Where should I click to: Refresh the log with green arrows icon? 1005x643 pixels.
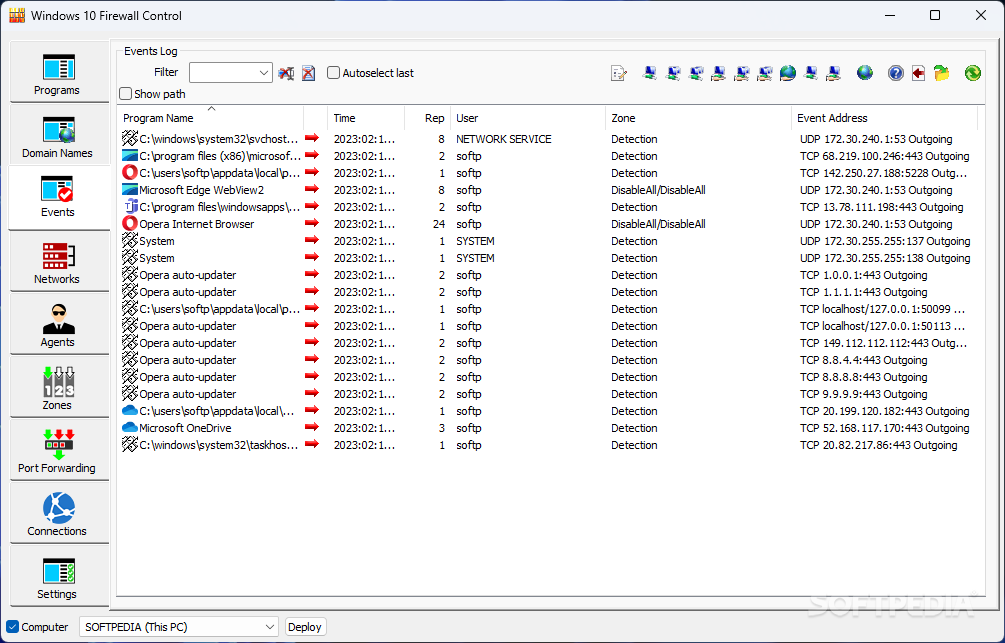tap(972, 73)
